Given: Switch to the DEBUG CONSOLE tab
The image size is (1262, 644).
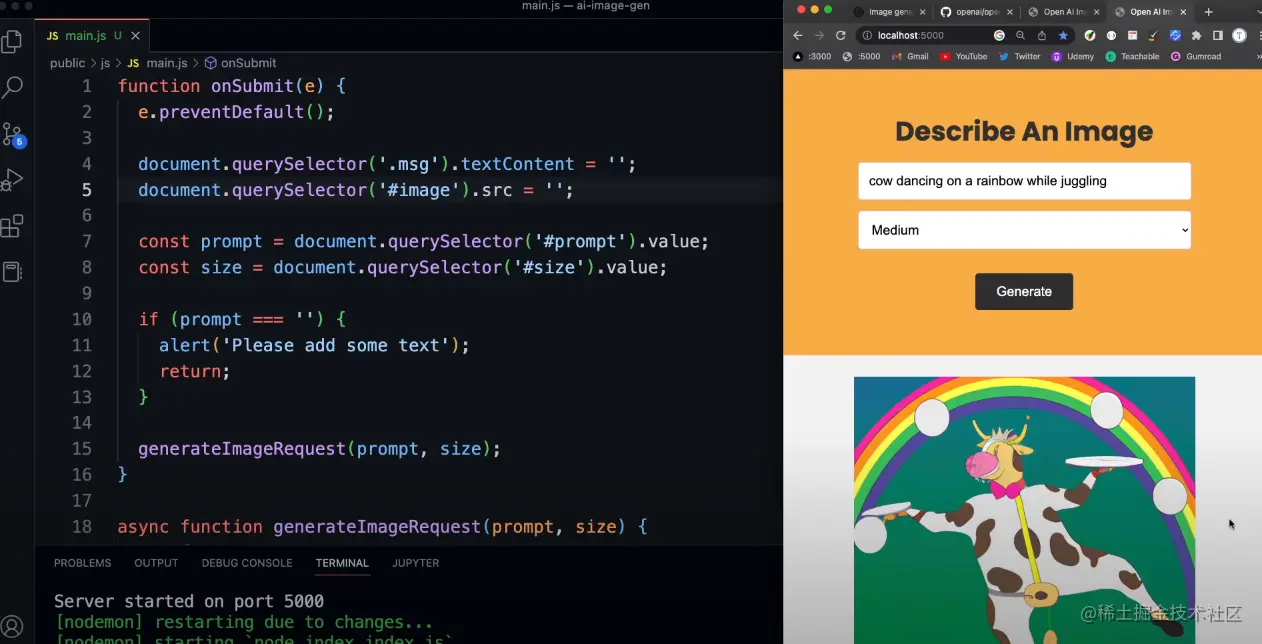Looking at the screenshot, I should click(246, 563).
